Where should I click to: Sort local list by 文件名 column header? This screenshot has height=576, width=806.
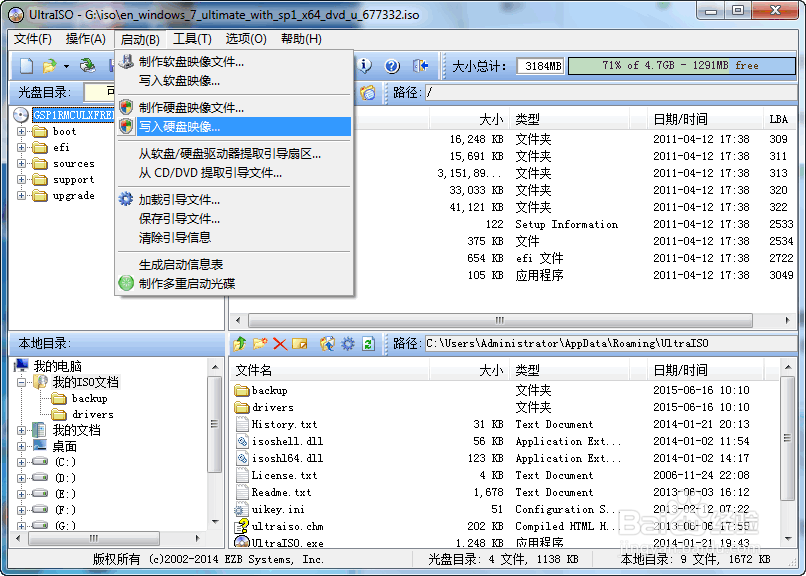(329, 370)
